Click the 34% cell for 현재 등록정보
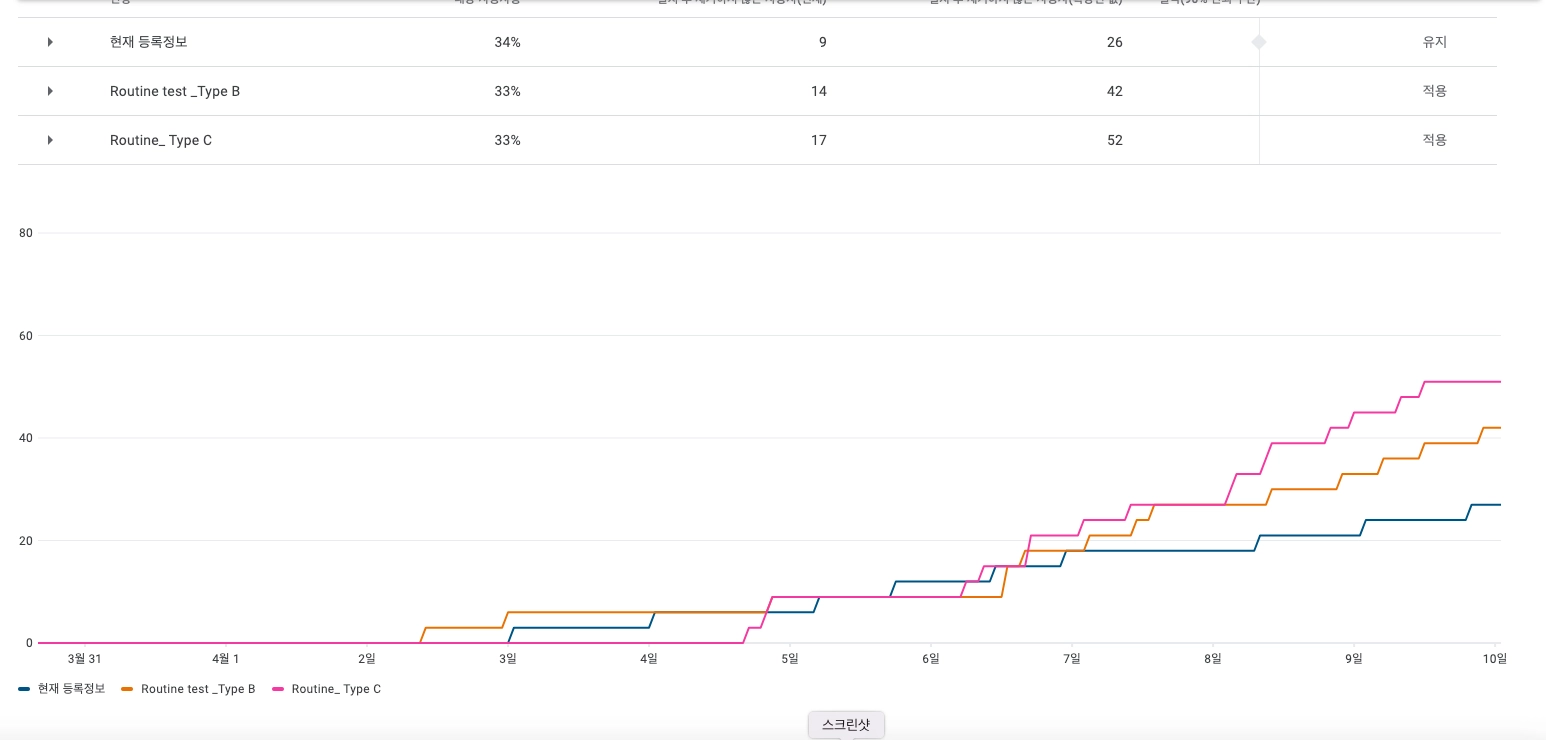 [507, 42]
